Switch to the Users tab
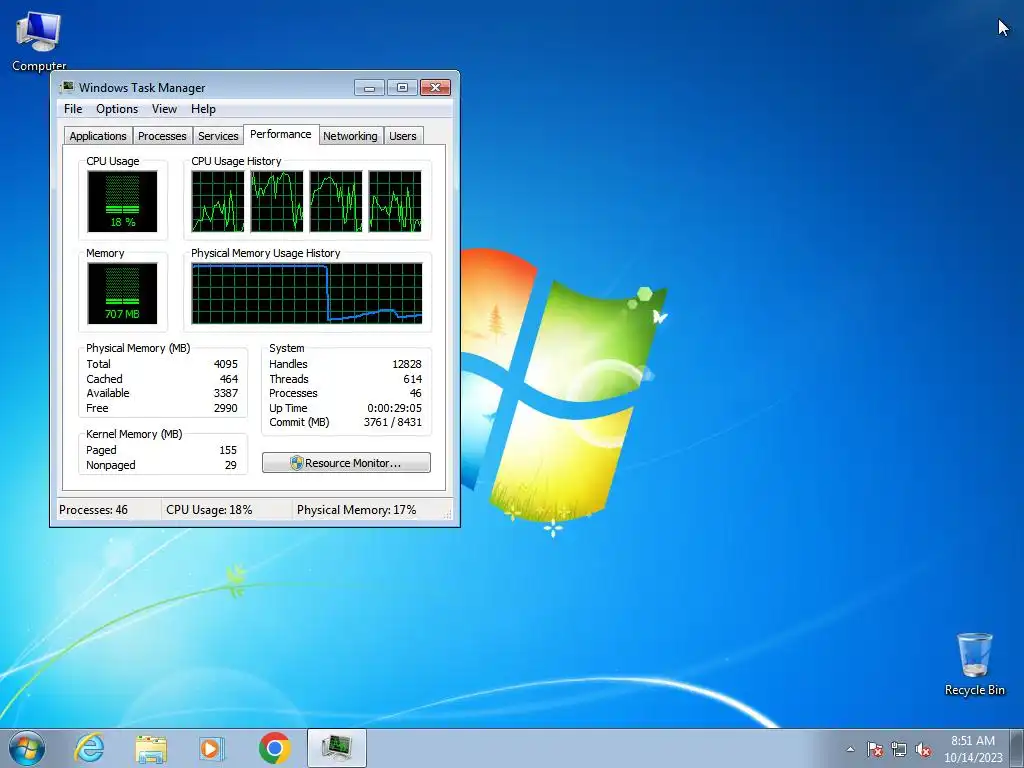 coord(403,136)
